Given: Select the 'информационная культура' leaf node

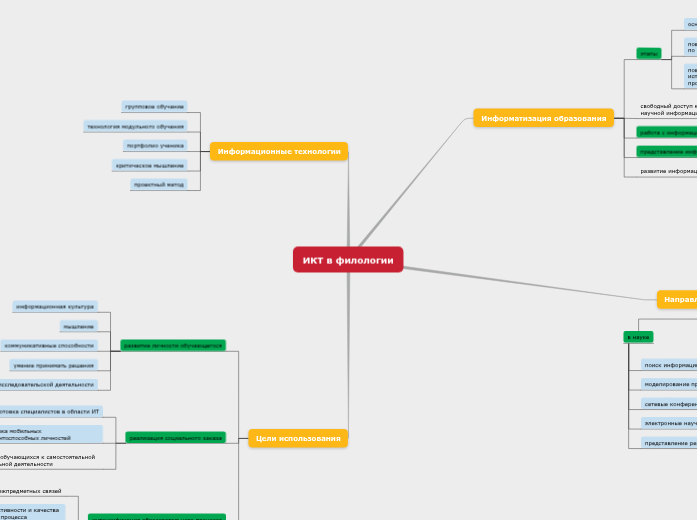Looking at the screenshot, I should pos(55,306).
